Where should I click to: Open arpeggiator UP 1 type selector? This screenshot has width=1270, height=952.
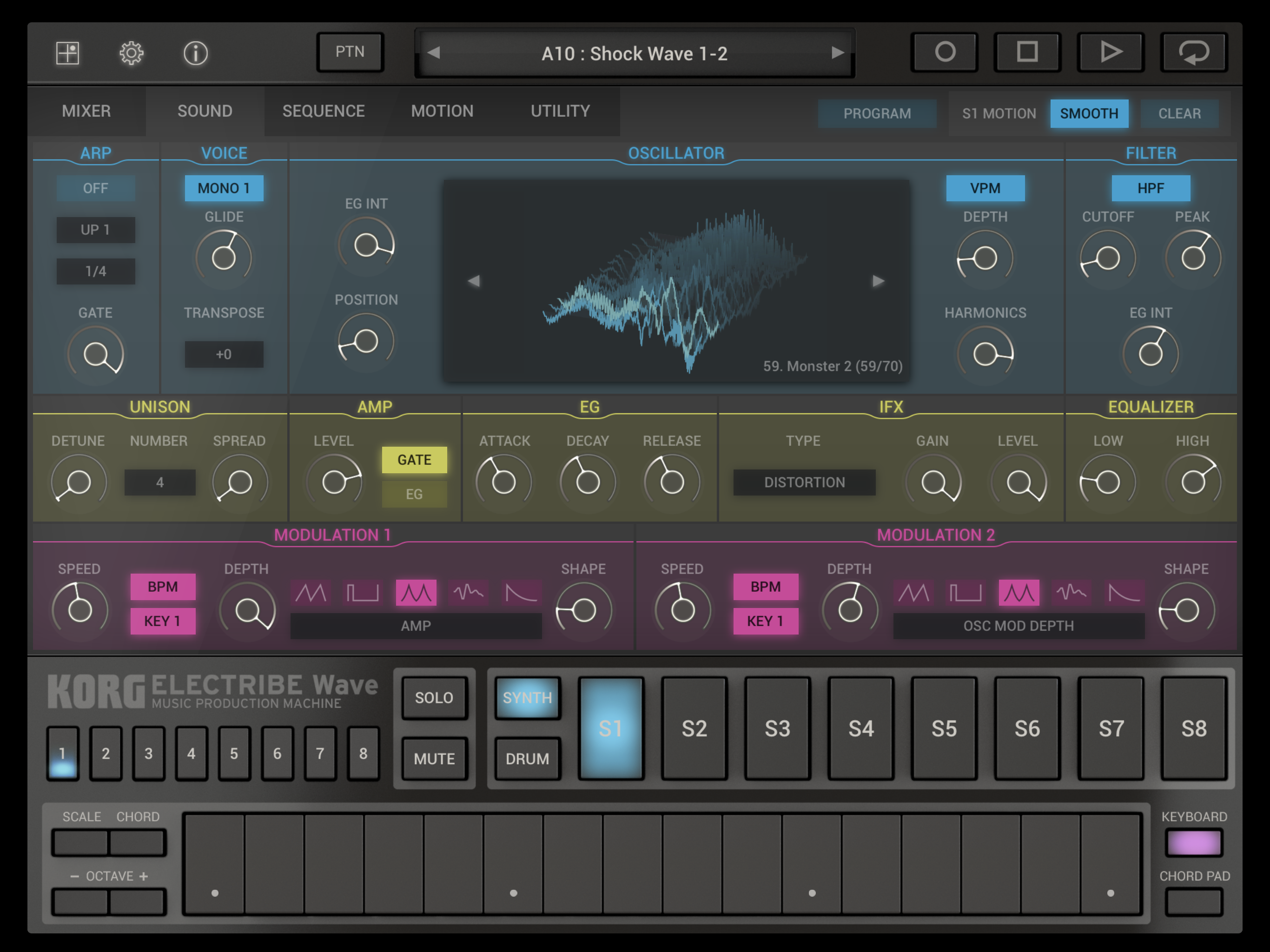[x=95, y=230]
